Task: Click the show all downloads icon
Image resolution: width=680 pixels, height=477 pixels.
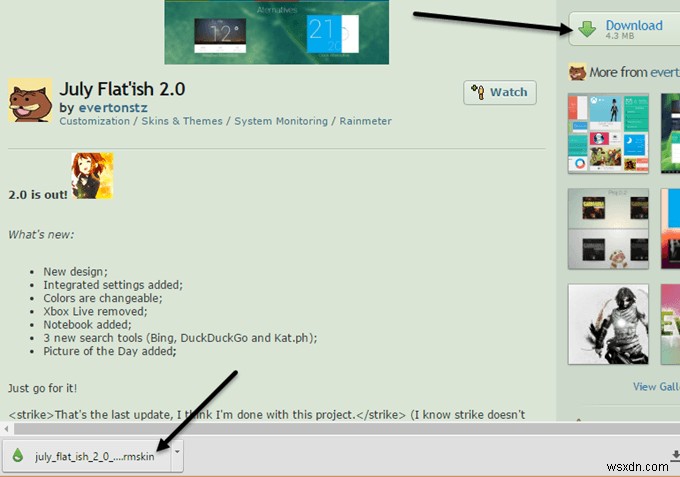Action: (x=675, y=455)
